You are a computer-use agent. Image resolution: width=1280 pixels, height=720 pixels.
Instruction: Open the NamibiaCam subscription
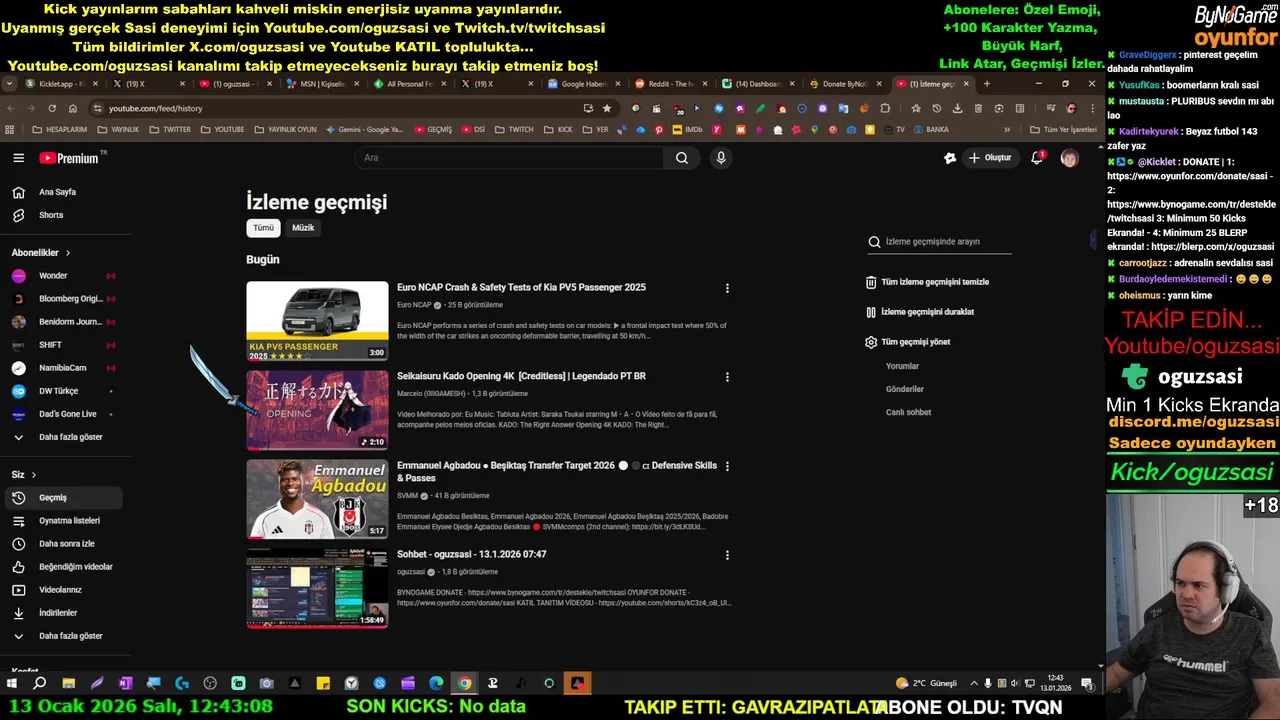tap(62, 368)
